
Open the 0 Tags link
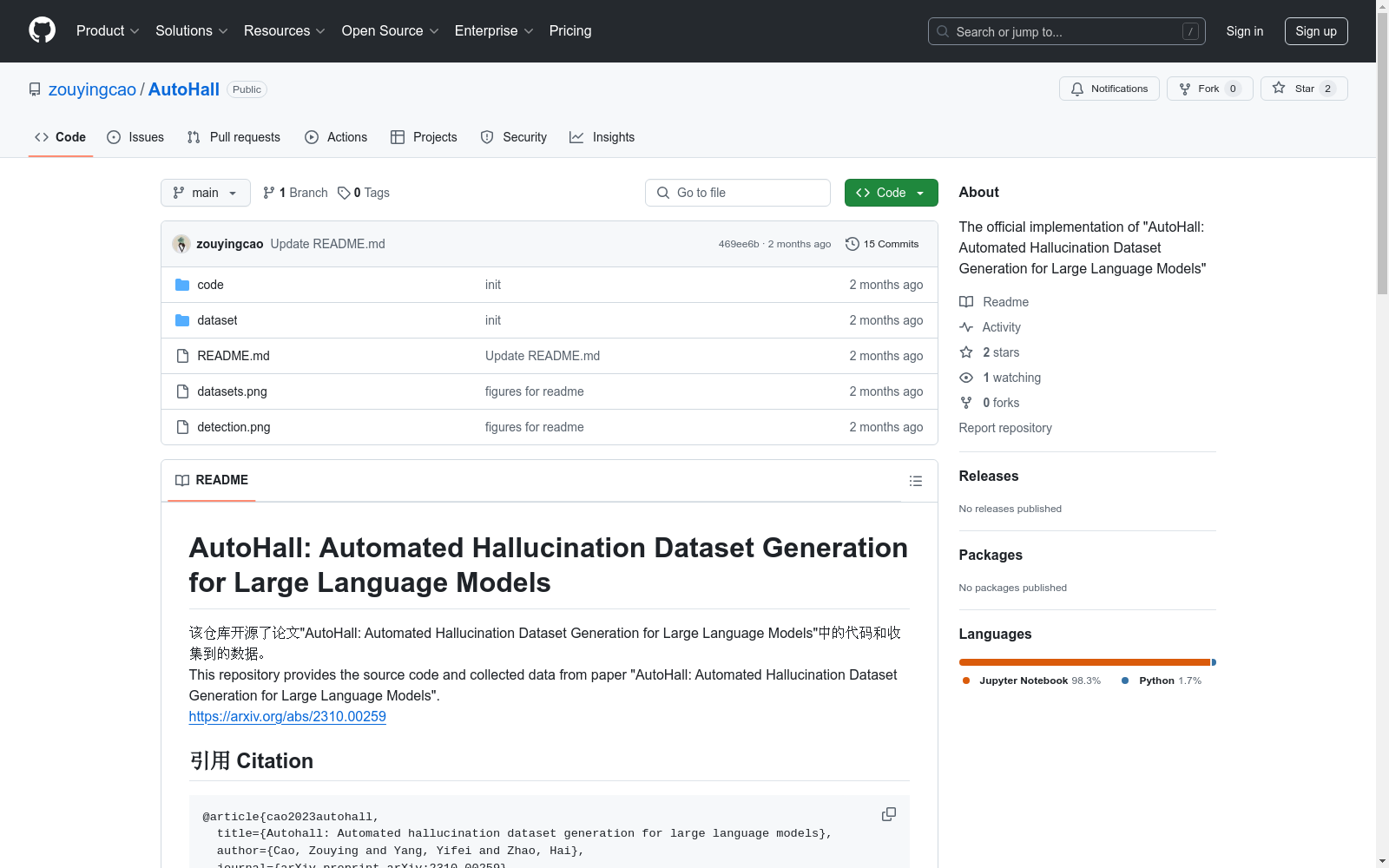[x=364, y=193]
